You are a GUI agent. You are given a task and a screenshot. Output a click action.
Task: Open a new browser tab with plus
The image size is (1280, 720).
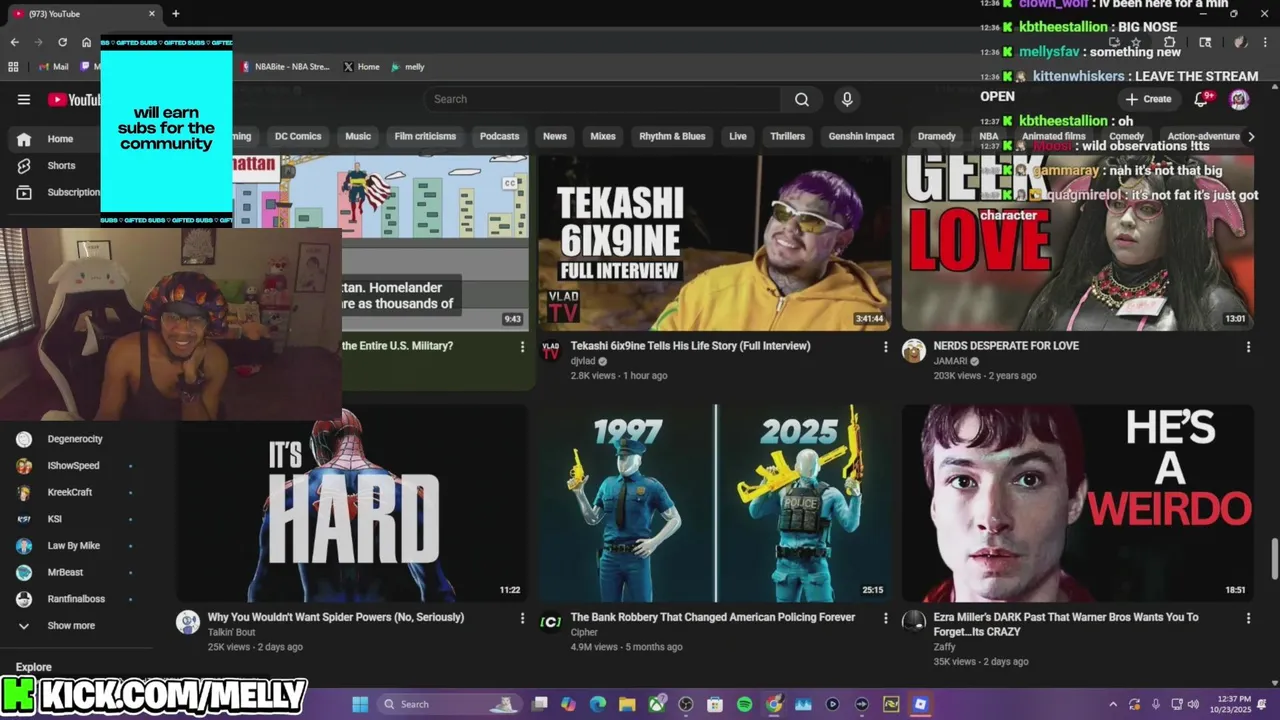pyautogui.click(x=176, y=14)
